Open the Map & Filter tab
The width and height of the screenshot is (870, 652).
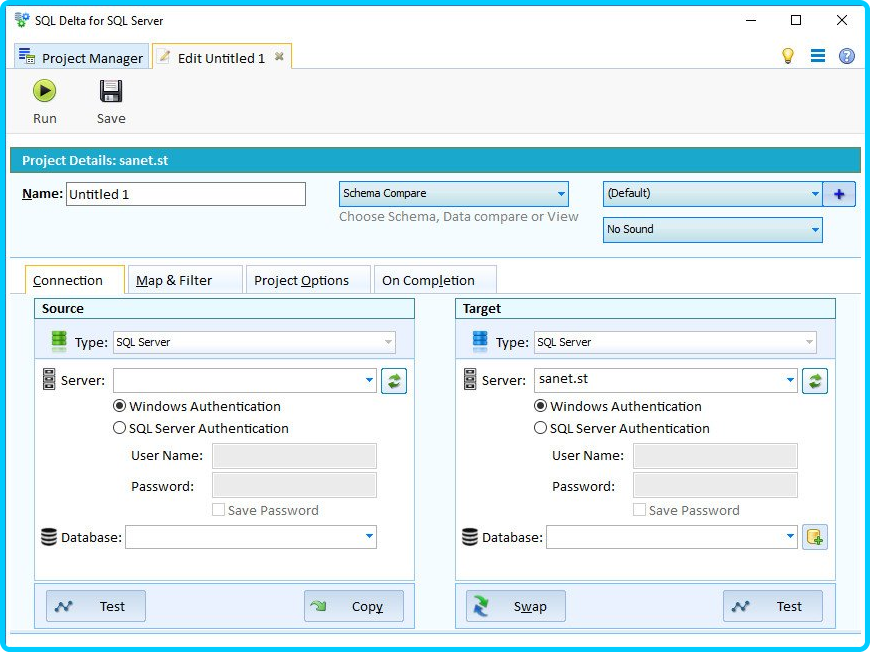coord(185,280)
